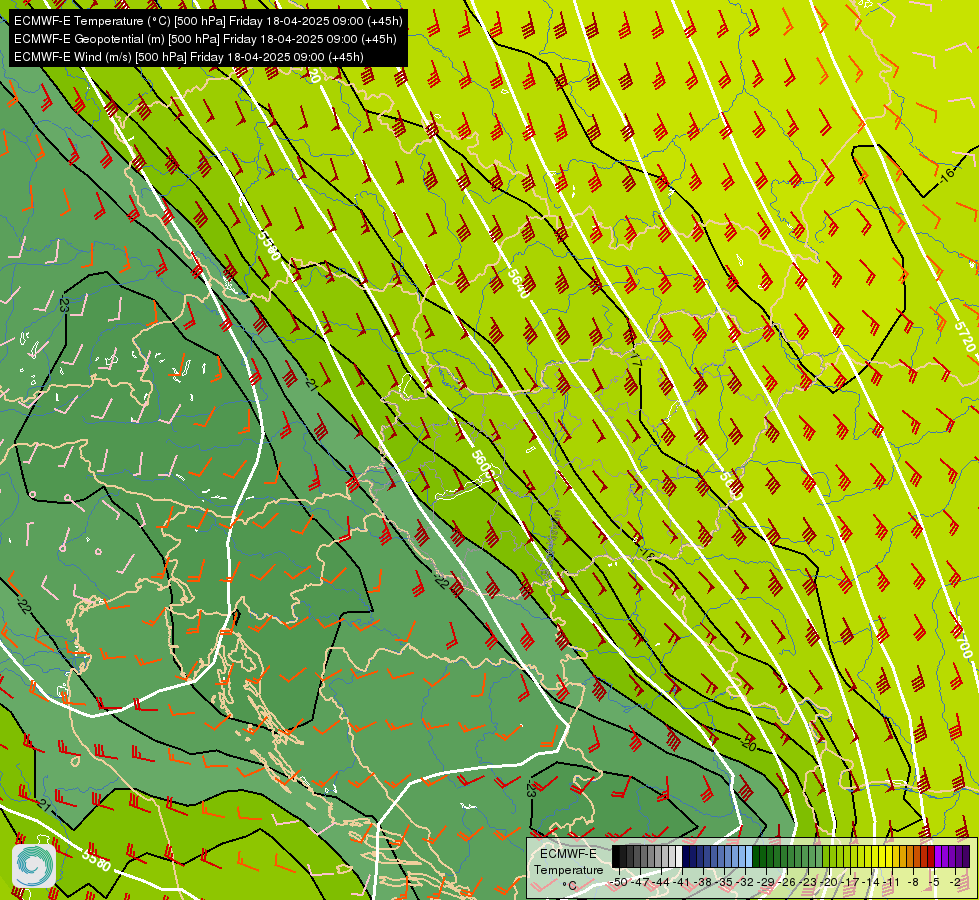Click the -50 value on the temperature scale
This screenshot has width=979, height=900.
(618, 882)
